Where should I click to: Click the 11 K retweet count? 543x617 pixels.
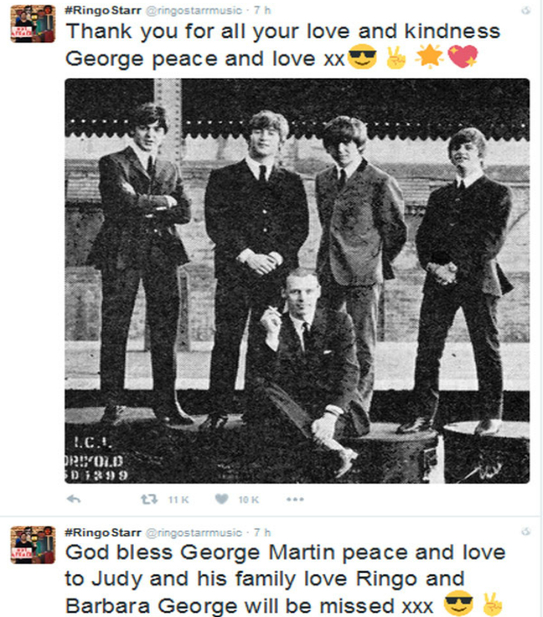178,500
